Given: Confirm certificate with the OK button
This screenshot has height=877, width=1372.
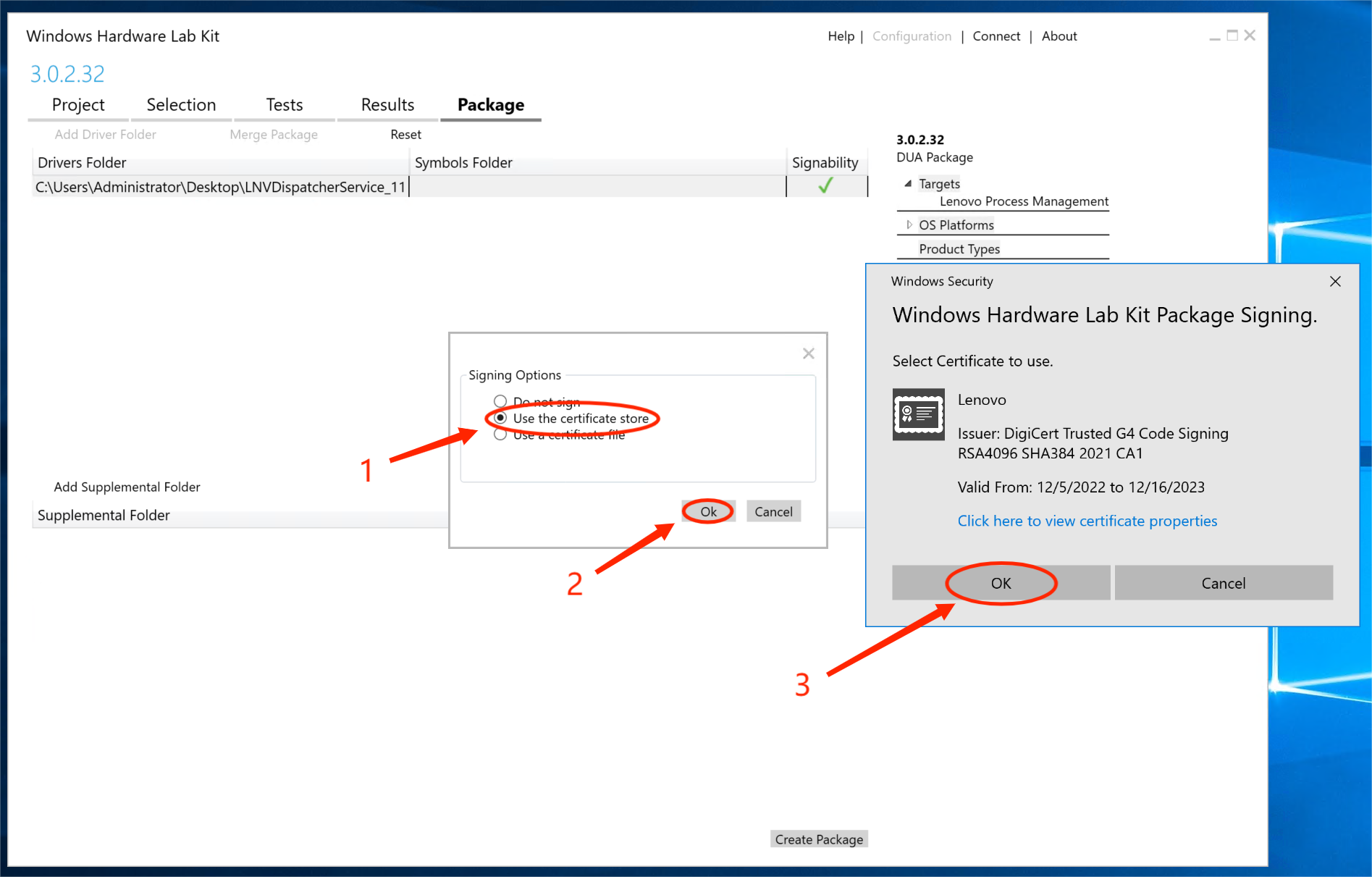Looking at the screenshot, I should pos(1001,584).
